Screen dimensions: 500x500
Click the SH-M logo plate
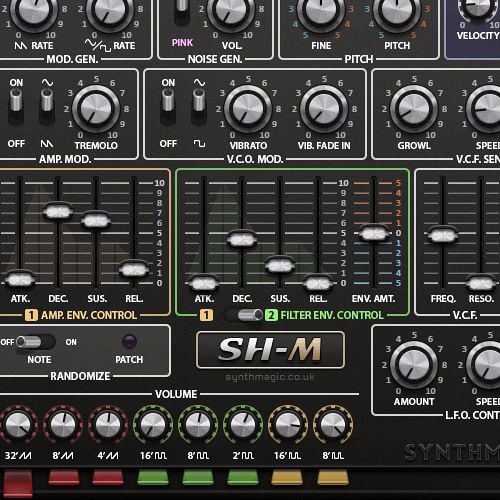pos(270,350)
